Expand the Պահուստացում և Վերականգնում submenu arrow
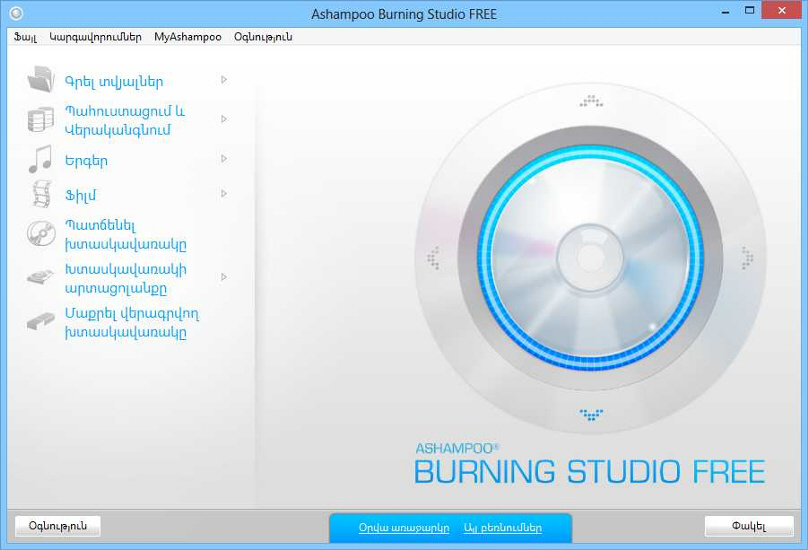Screen dimensions: 808x550 coord(224,119)
